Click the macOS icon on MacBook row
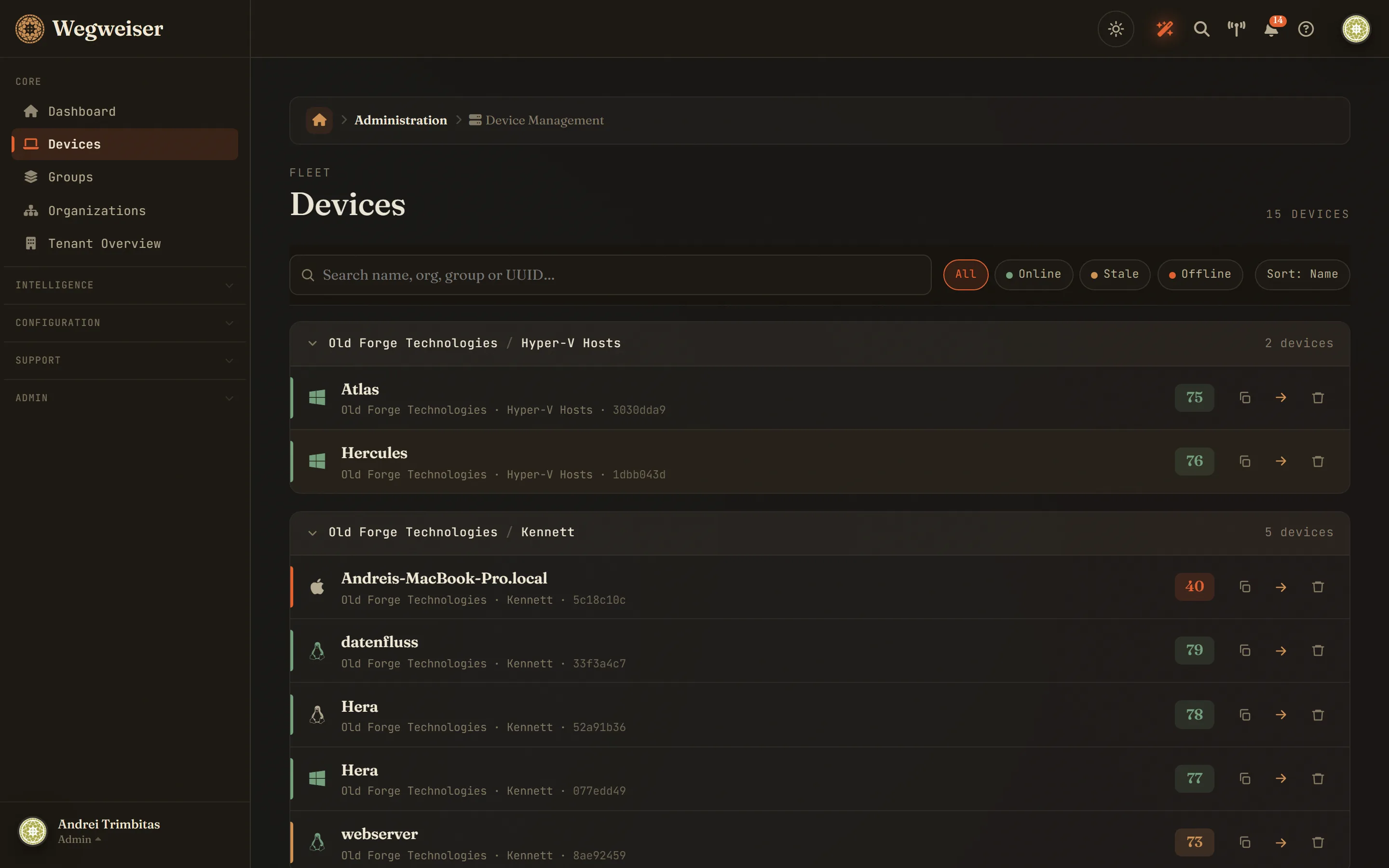The height and width of the screenshot is (868, 1389). (x=317, y=587)
